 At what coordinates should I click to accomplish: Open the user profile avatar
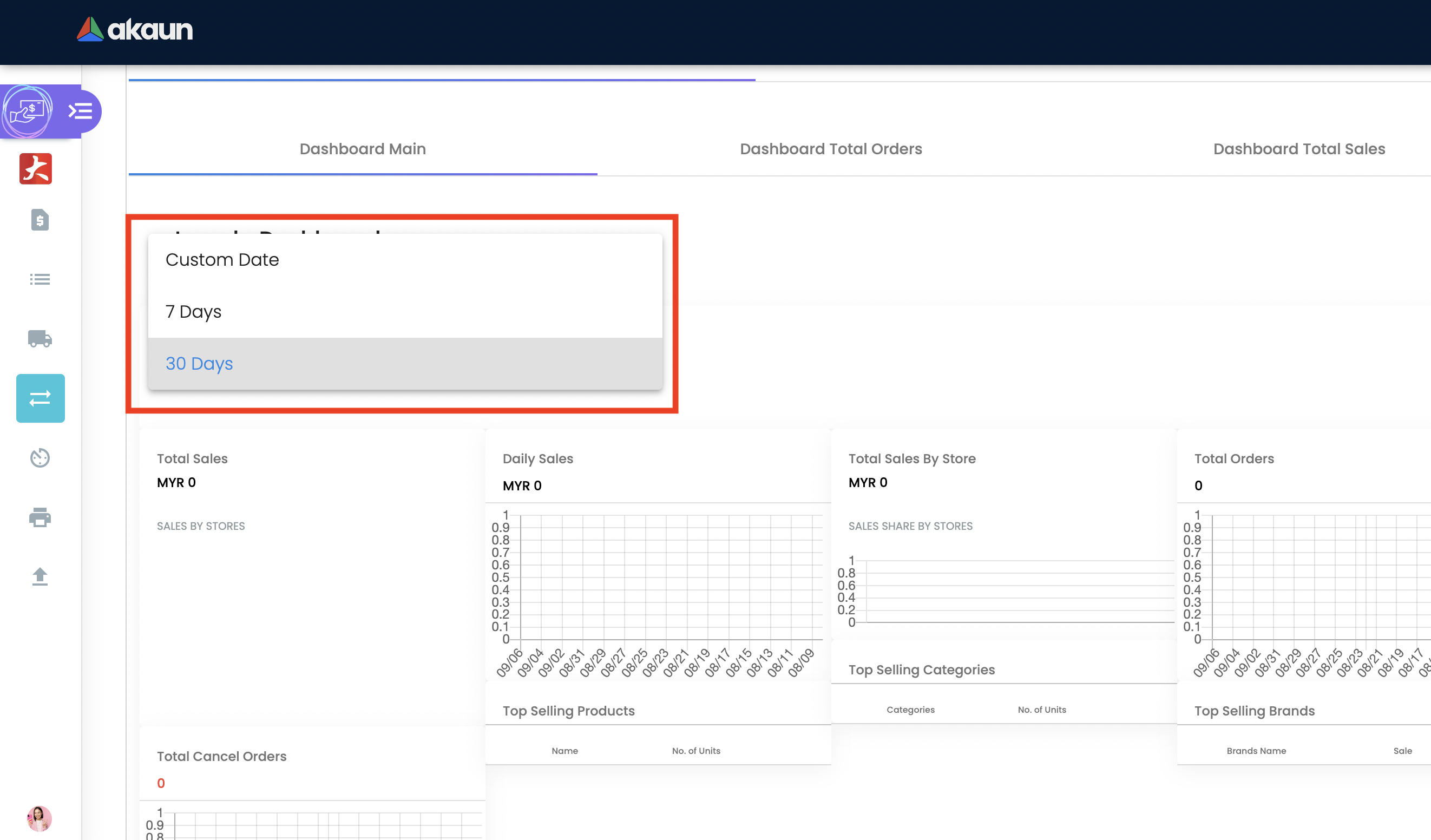coord(39,818)
